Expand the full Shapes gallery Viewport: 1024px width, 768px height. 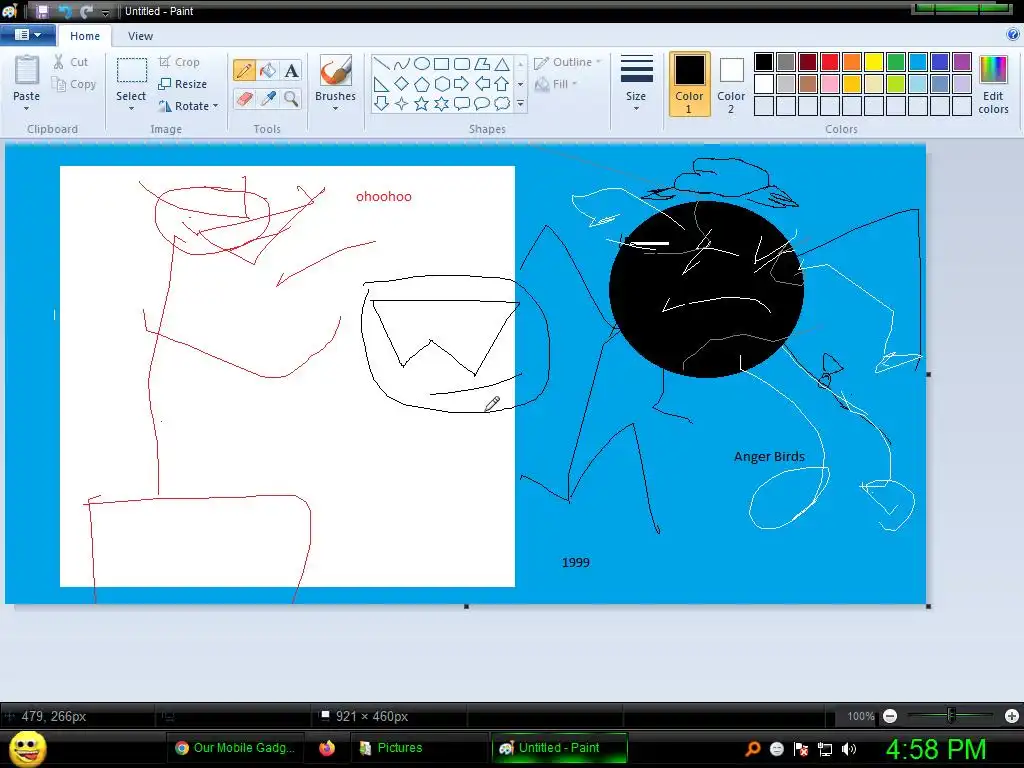pos(520,103)
